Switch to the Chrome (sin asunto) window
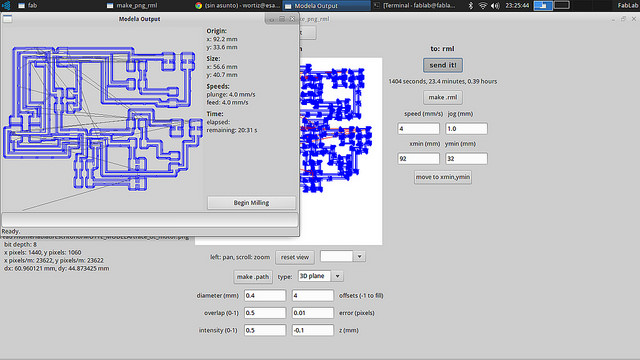The width and height of the screenshot is (640, 360). point(237,5)
